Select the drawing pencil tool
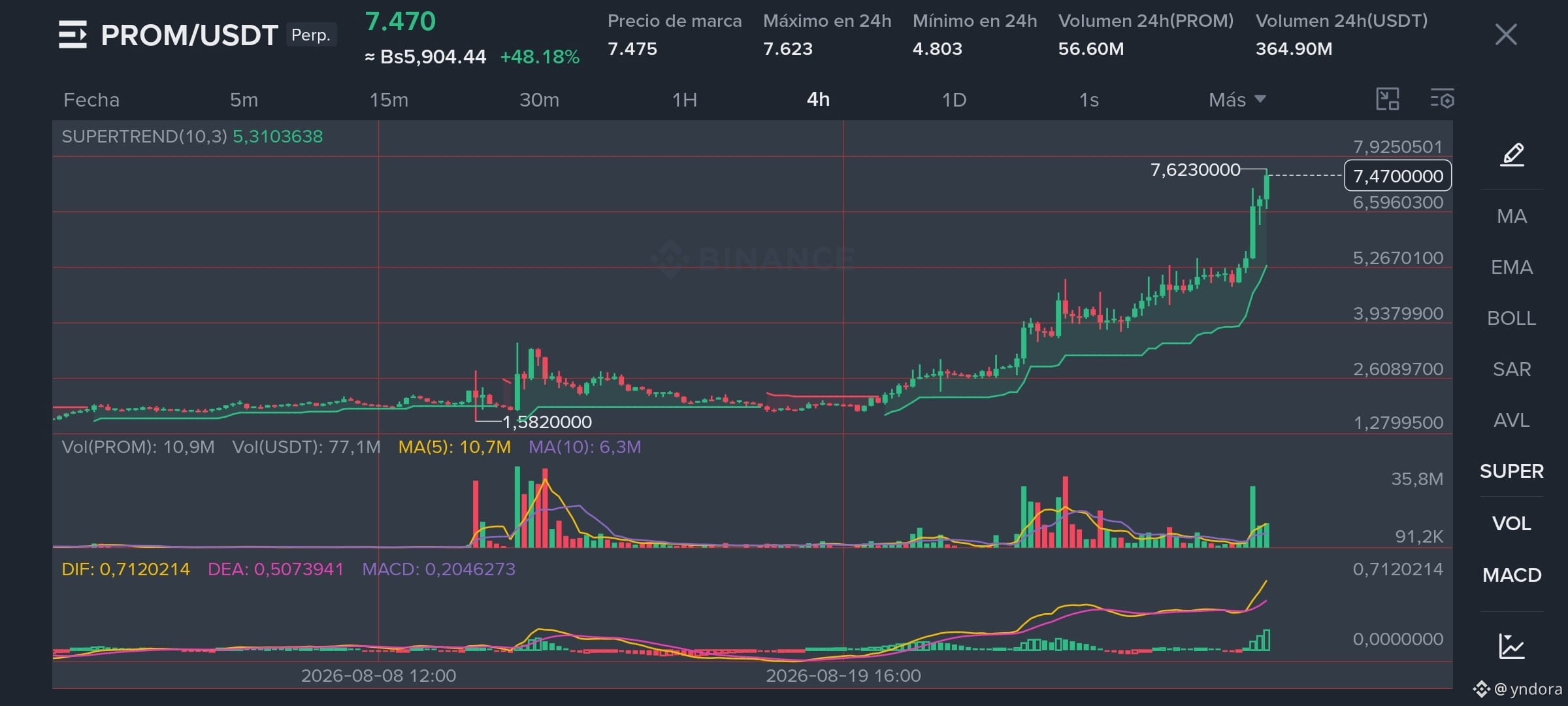Viewport: 1568px width, 706px height. click(1512, 155)
